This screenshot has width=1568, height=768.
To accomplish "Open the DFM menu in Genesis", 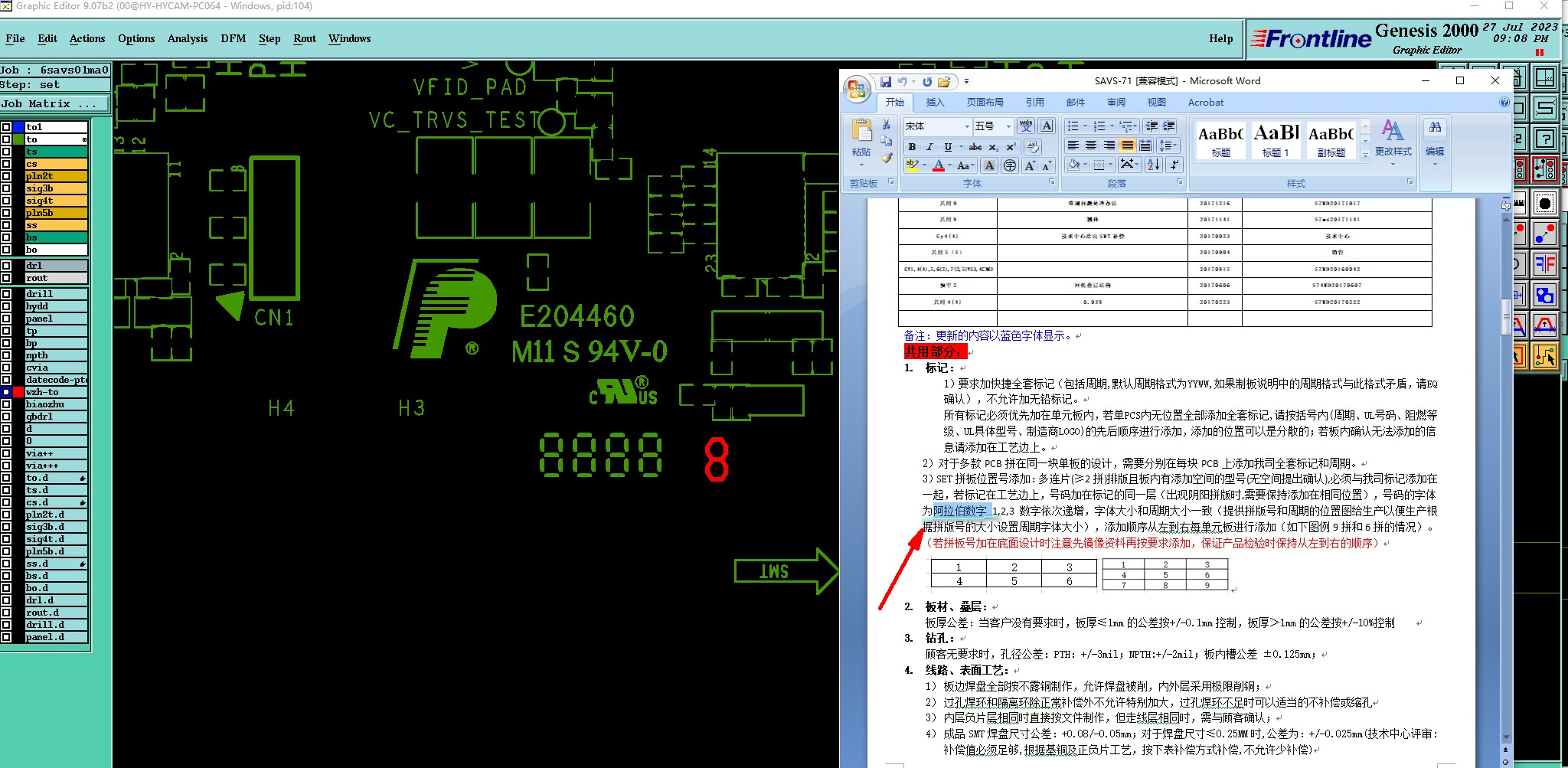I will click(234, 38).
